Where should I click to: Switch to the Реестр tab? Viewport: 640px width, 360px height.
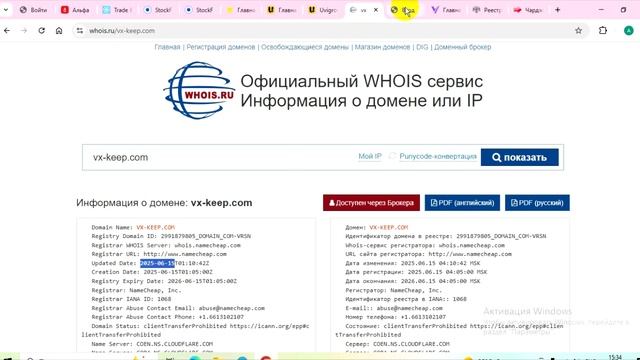(x=487, y=10)
